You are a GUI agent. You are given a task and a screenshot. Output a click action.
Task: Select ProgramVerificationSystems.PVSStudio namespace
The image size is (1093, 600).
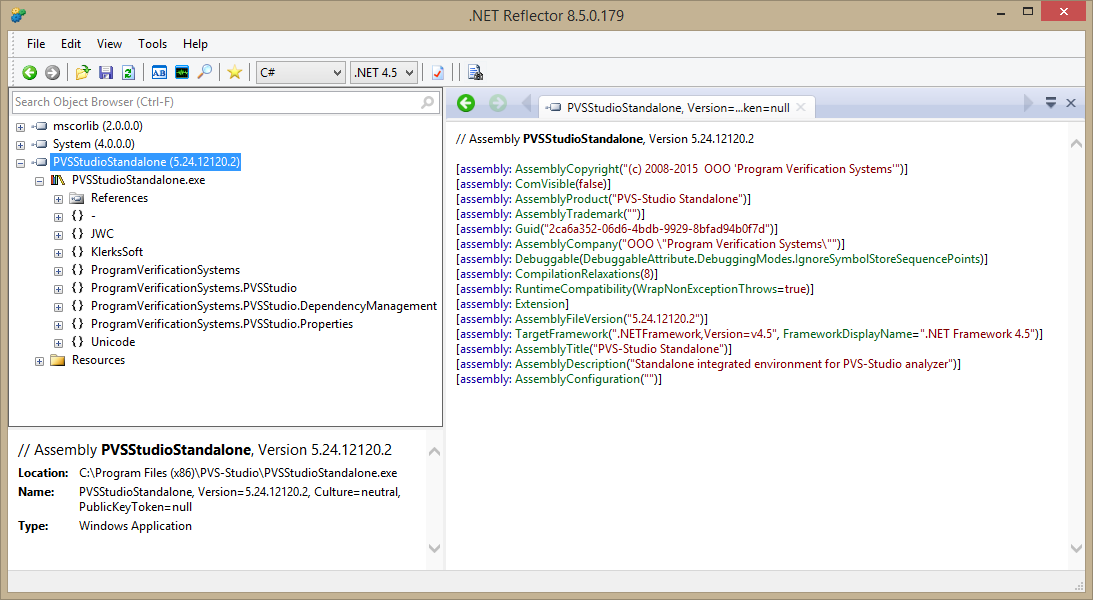[194, 288]
